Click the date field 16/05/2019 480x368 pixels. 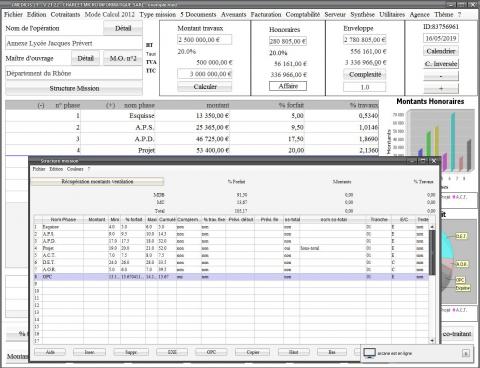click(x=441, y=38)
